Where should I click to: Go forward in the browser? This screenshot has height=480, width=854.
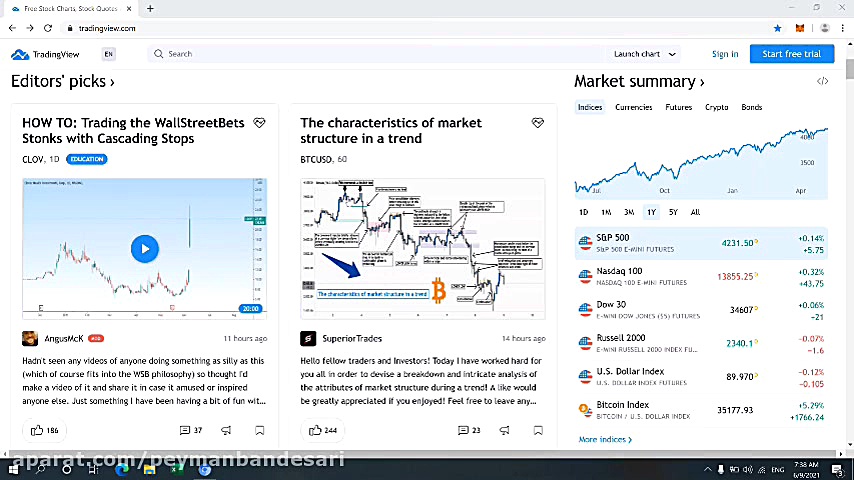click(30, 28)
